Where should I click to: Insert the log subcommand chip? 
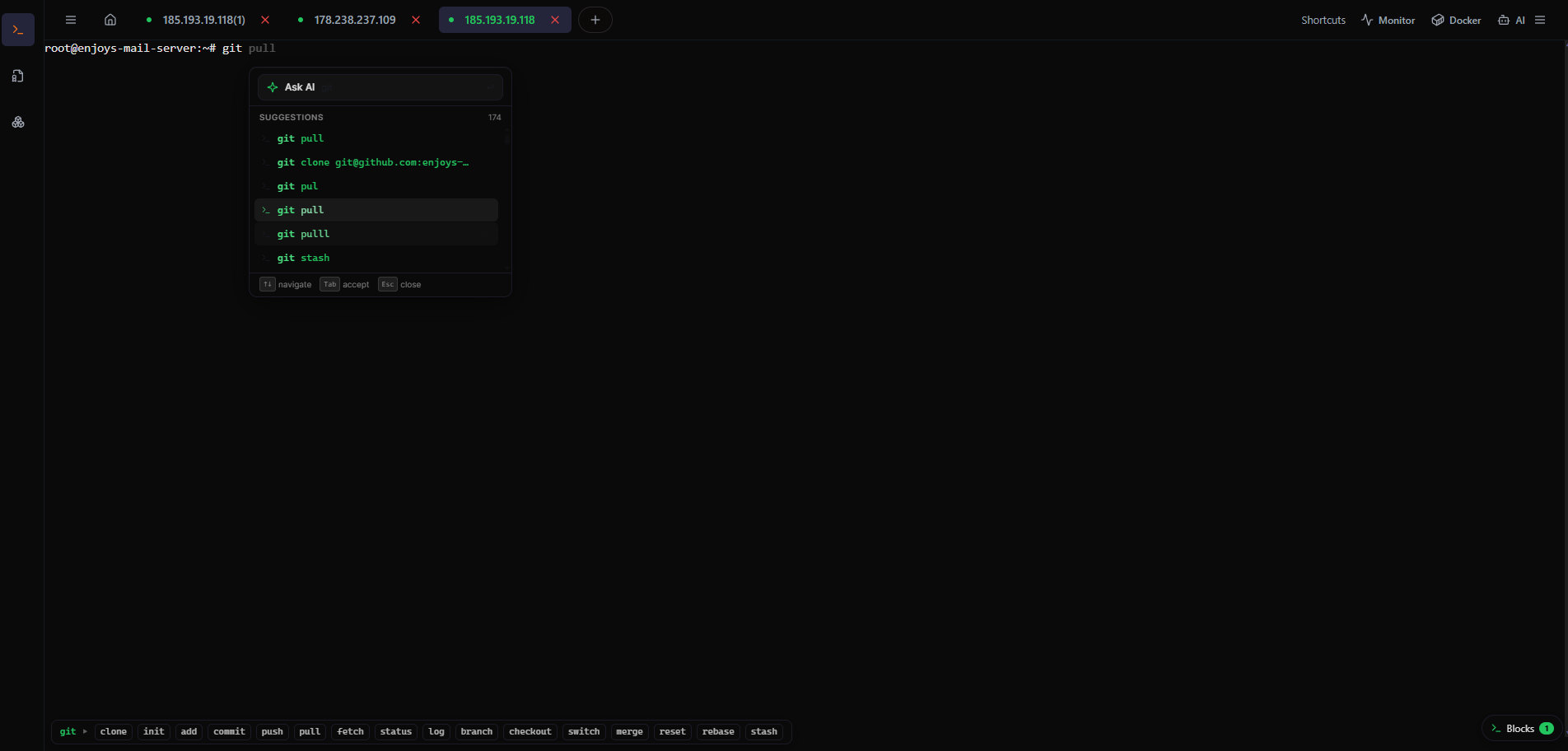point(436,731)
